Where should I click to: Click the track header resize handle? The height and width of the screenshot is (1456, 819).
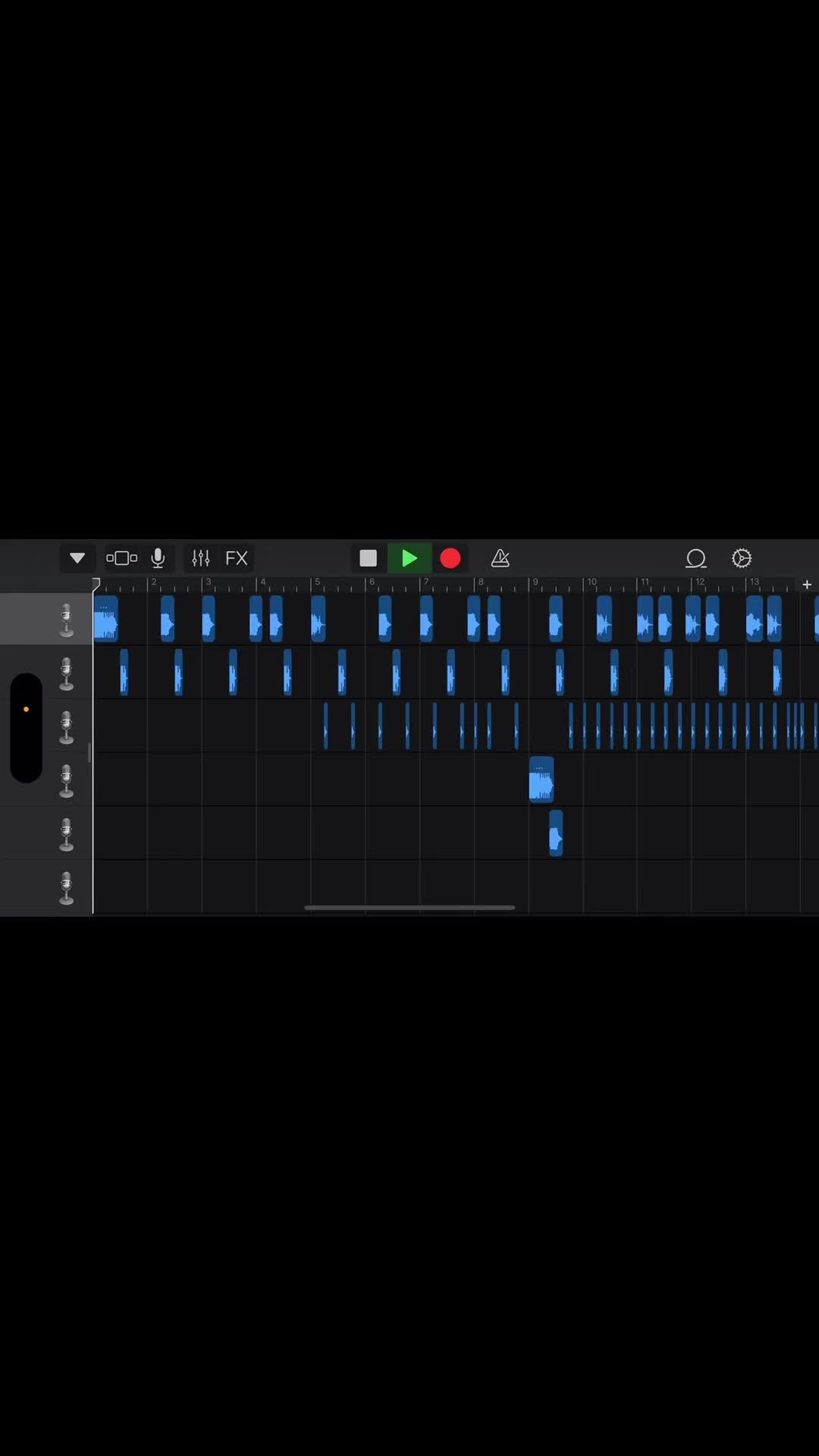coord(89,753)
